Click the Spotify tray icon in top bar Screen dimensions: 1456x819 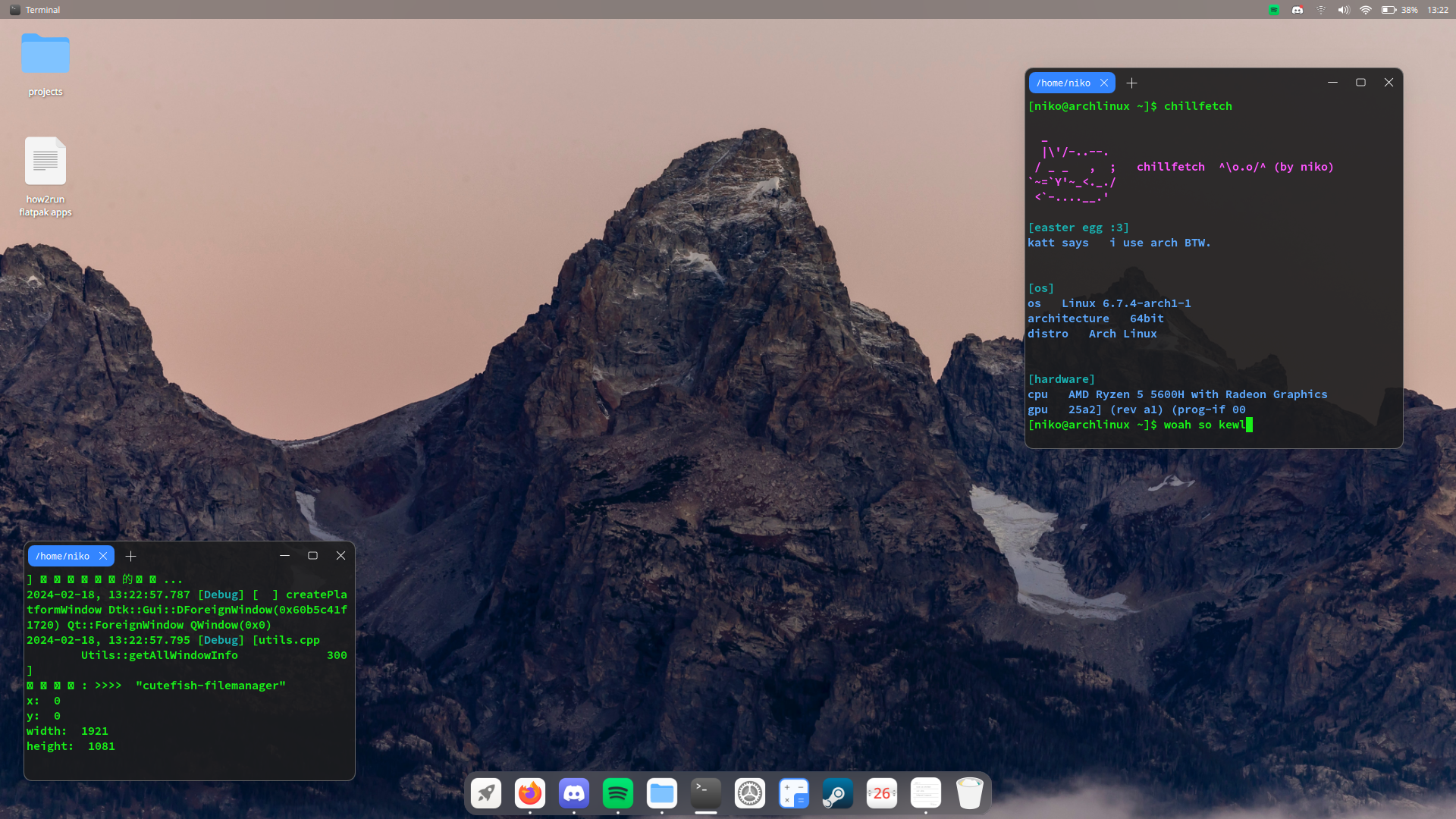pos(1274,10)
